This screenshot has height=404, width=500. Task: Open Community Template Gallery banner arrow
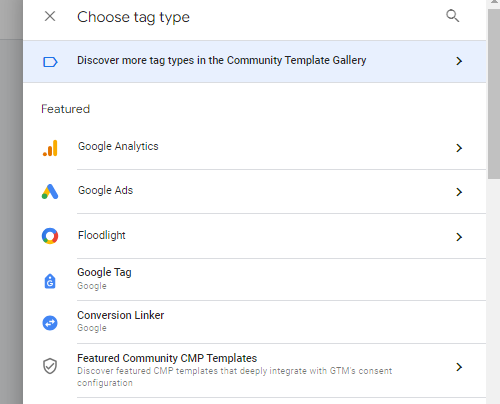click(459, 61)
